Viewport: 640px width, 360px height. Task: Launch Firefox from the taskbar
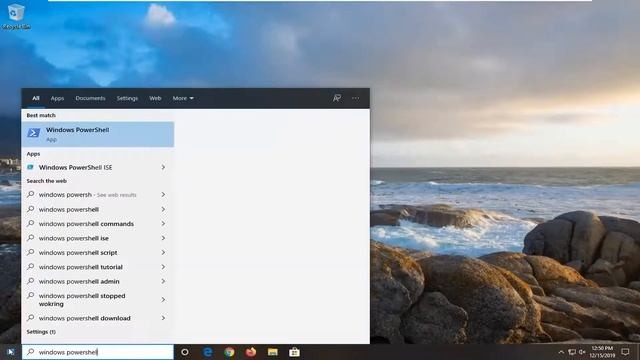pyautogui.click(x=251, y=352)
